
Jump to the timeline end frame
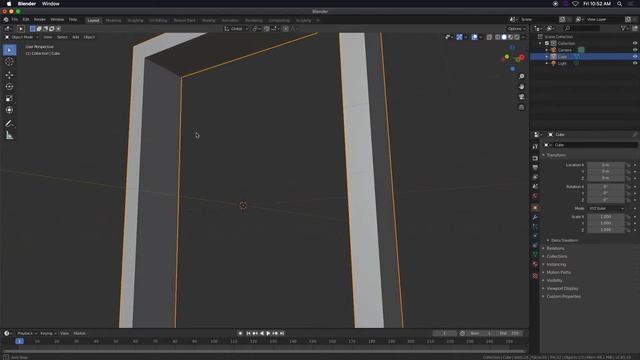(282, 333)
